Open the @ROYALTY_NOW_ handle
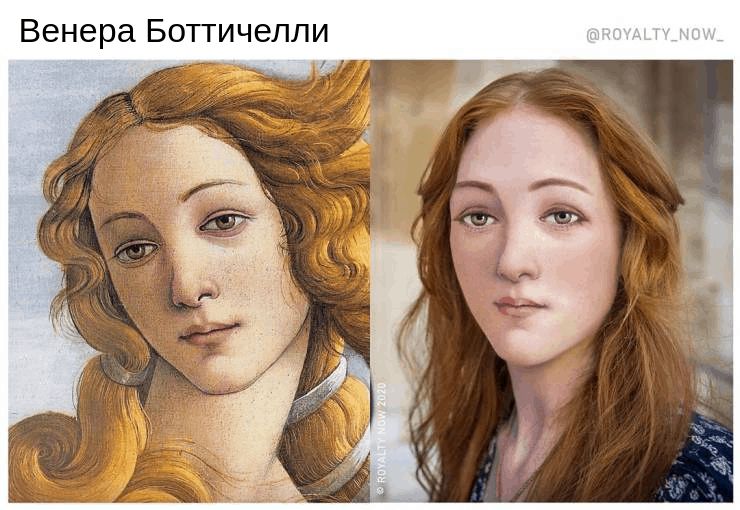Screen dimensions: 740x510 (655, 35)
